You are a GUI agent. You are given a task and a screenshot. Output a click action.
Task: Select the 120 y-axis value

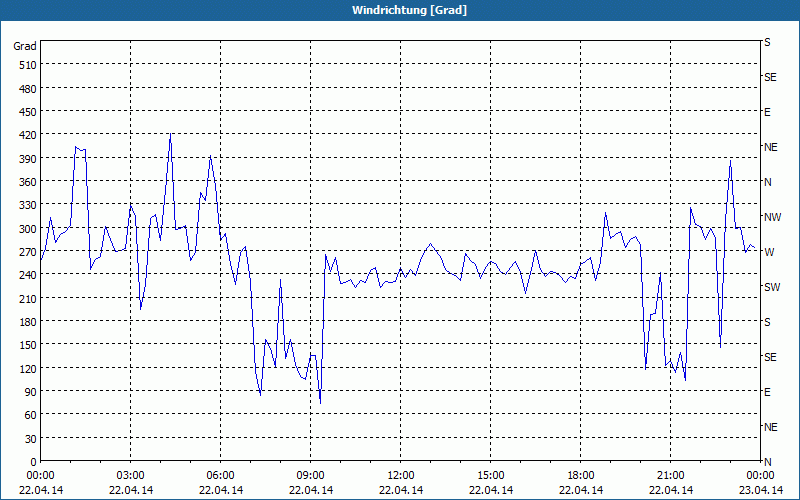[x=29, y=368]
